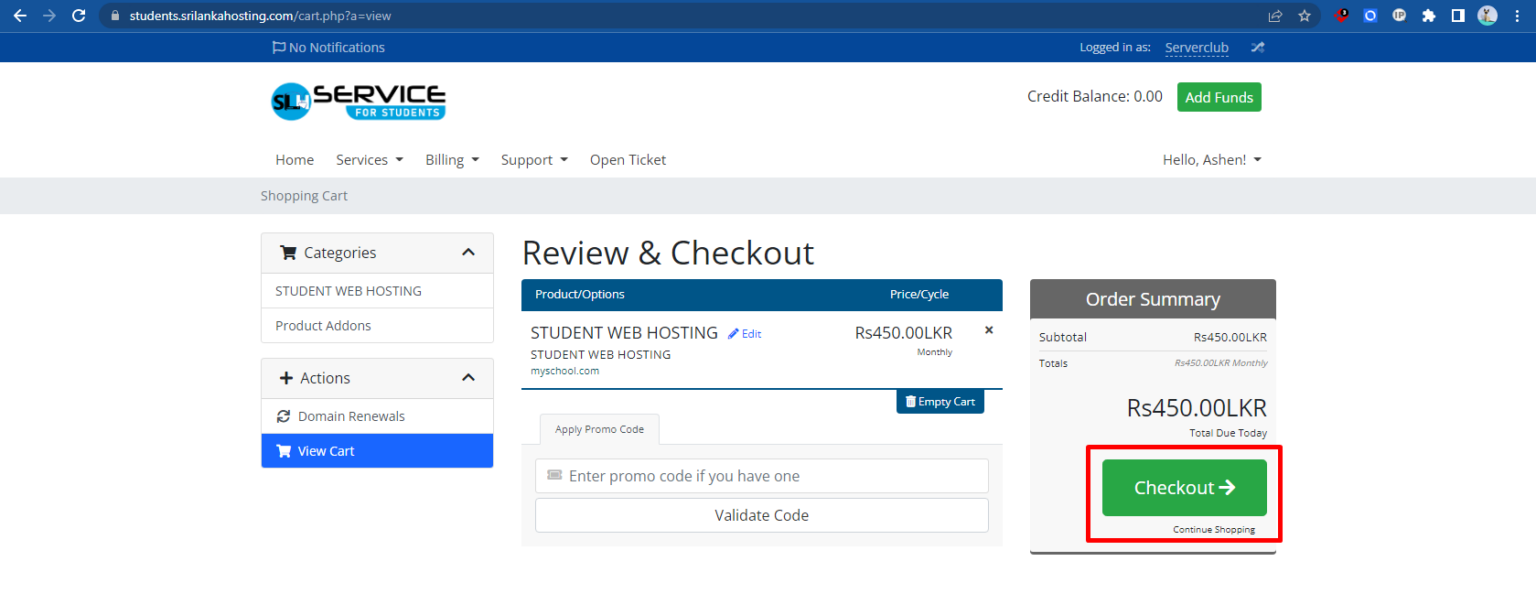1536x615 pixels.
Task: Open the Hello, Ashen! account dropdown
Action: point(1211,160)
